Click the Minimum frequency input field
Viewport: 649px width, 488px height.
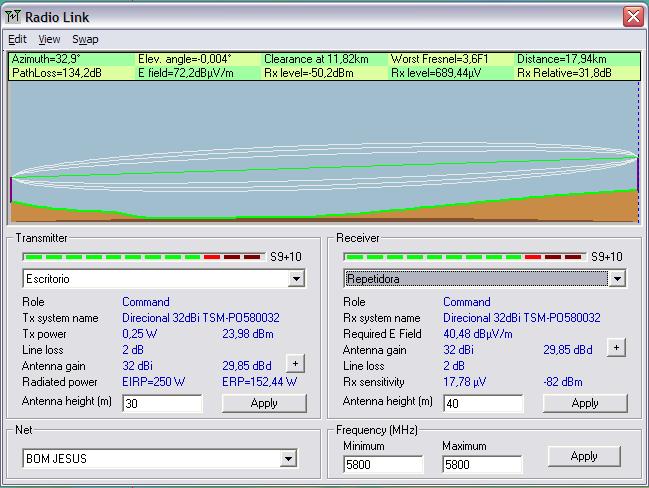pos(382,464)
